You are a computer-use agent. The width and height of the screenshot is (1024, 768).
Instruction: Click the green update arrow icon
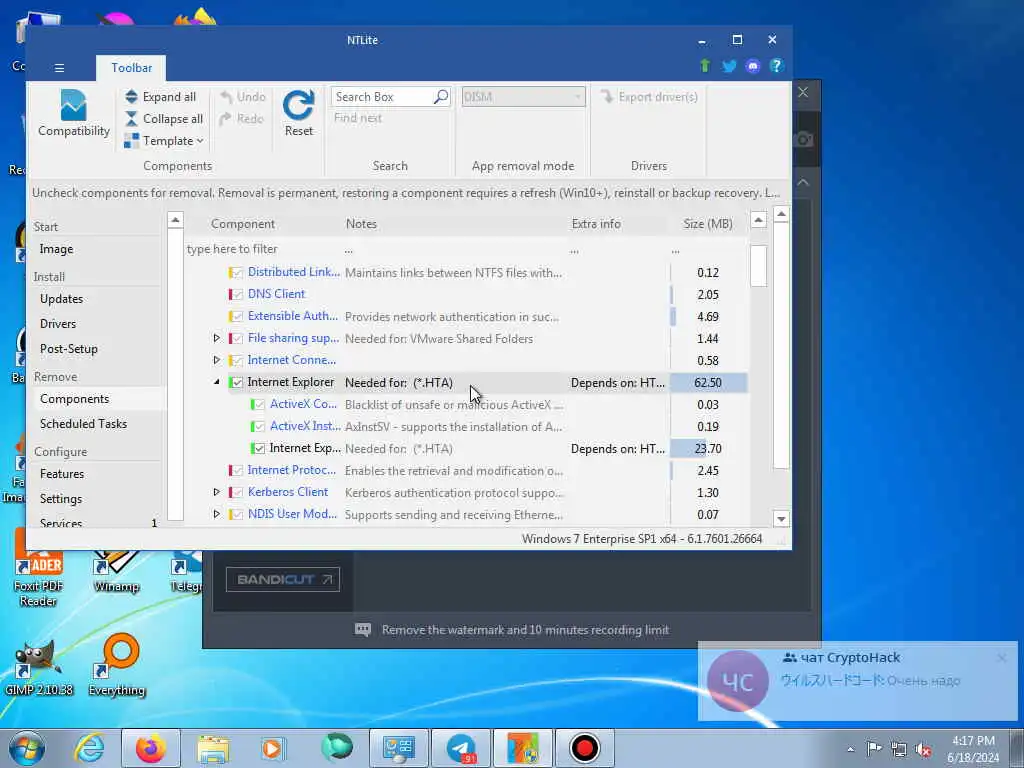tap(705, 66)
